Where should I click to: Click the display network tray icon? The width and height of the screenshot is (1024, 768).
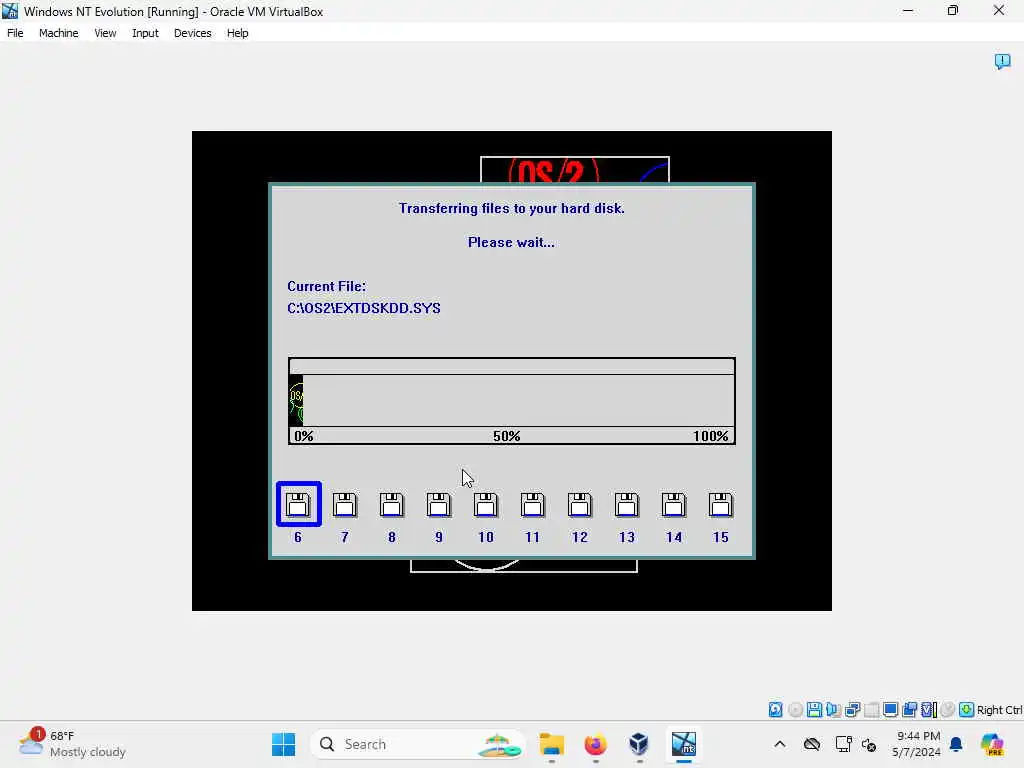click(843, 744)
